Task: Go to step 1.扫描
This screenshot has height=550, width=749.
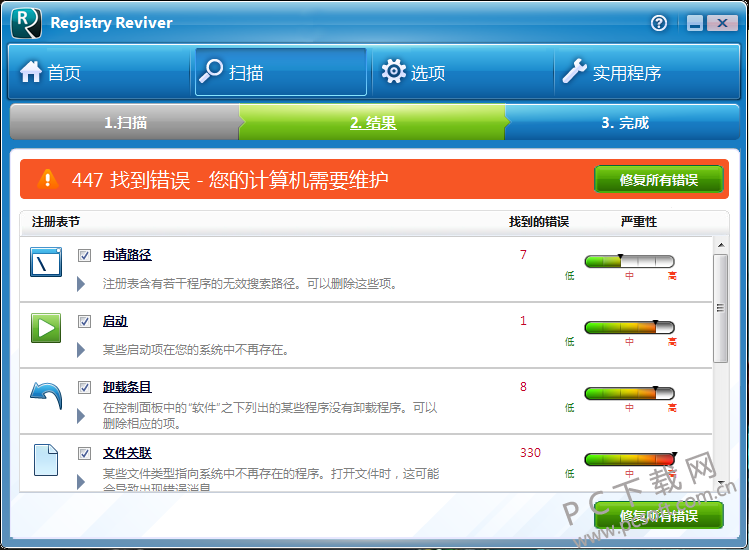Action: tap(125, 123)
